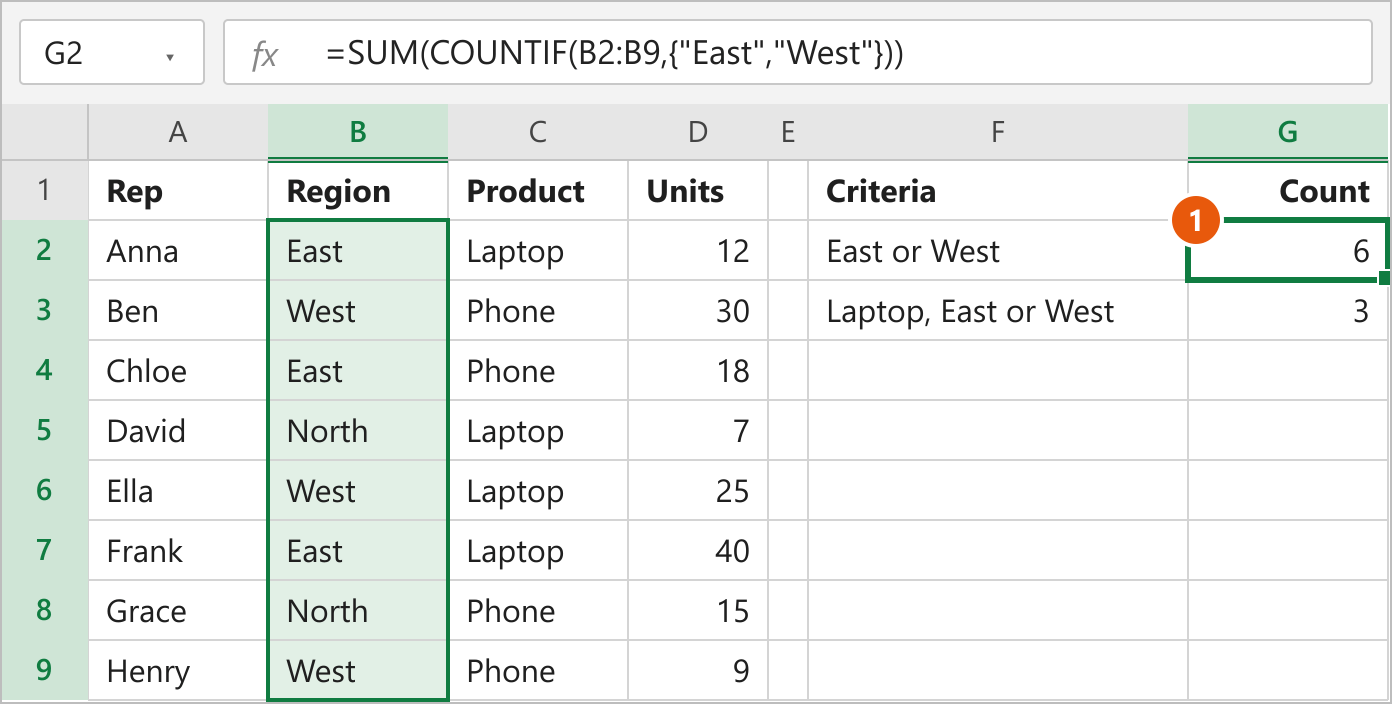Click the Units header cell
Viewport: 1392px width, 704px height.
(x=698, y=190)
